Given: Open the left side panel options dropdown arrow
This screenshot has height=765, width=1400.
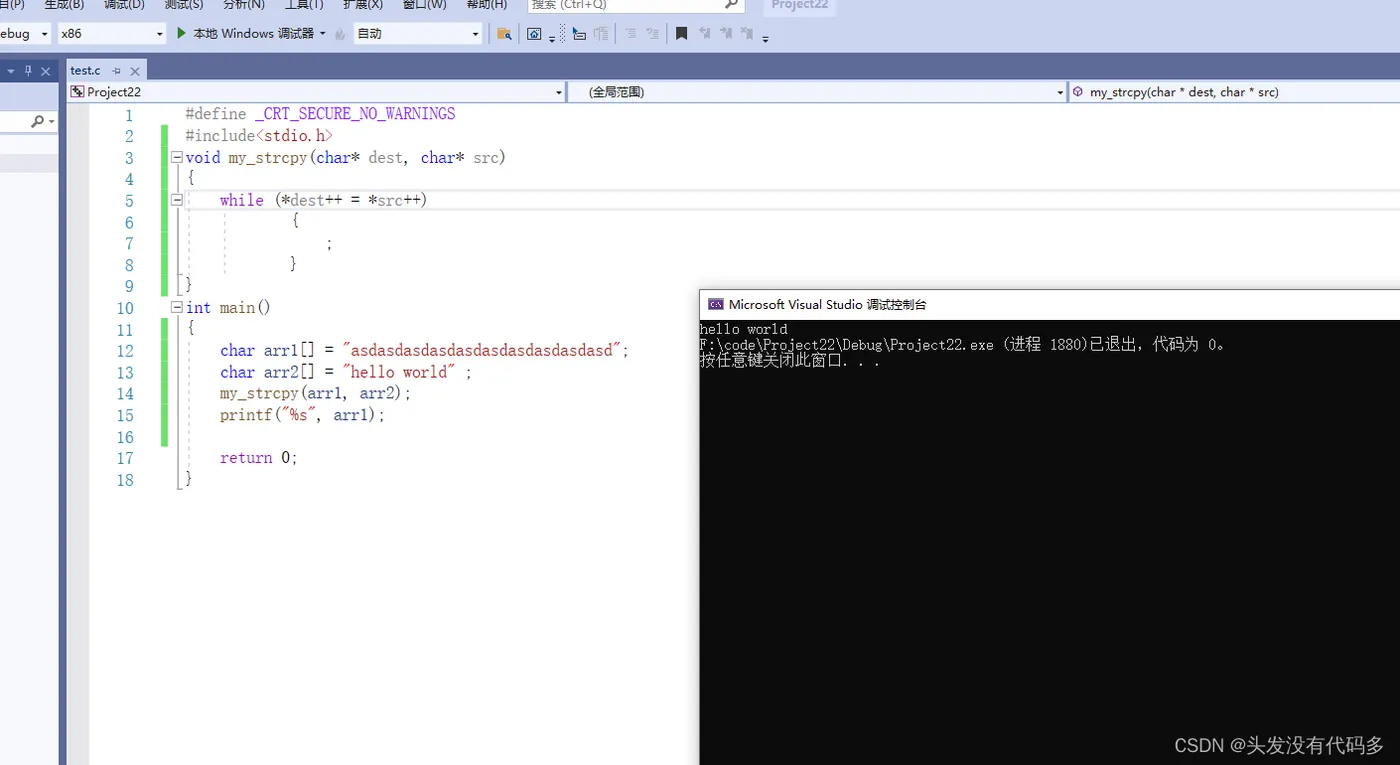Looking at the screenshot, I should (x=11, y=71).
